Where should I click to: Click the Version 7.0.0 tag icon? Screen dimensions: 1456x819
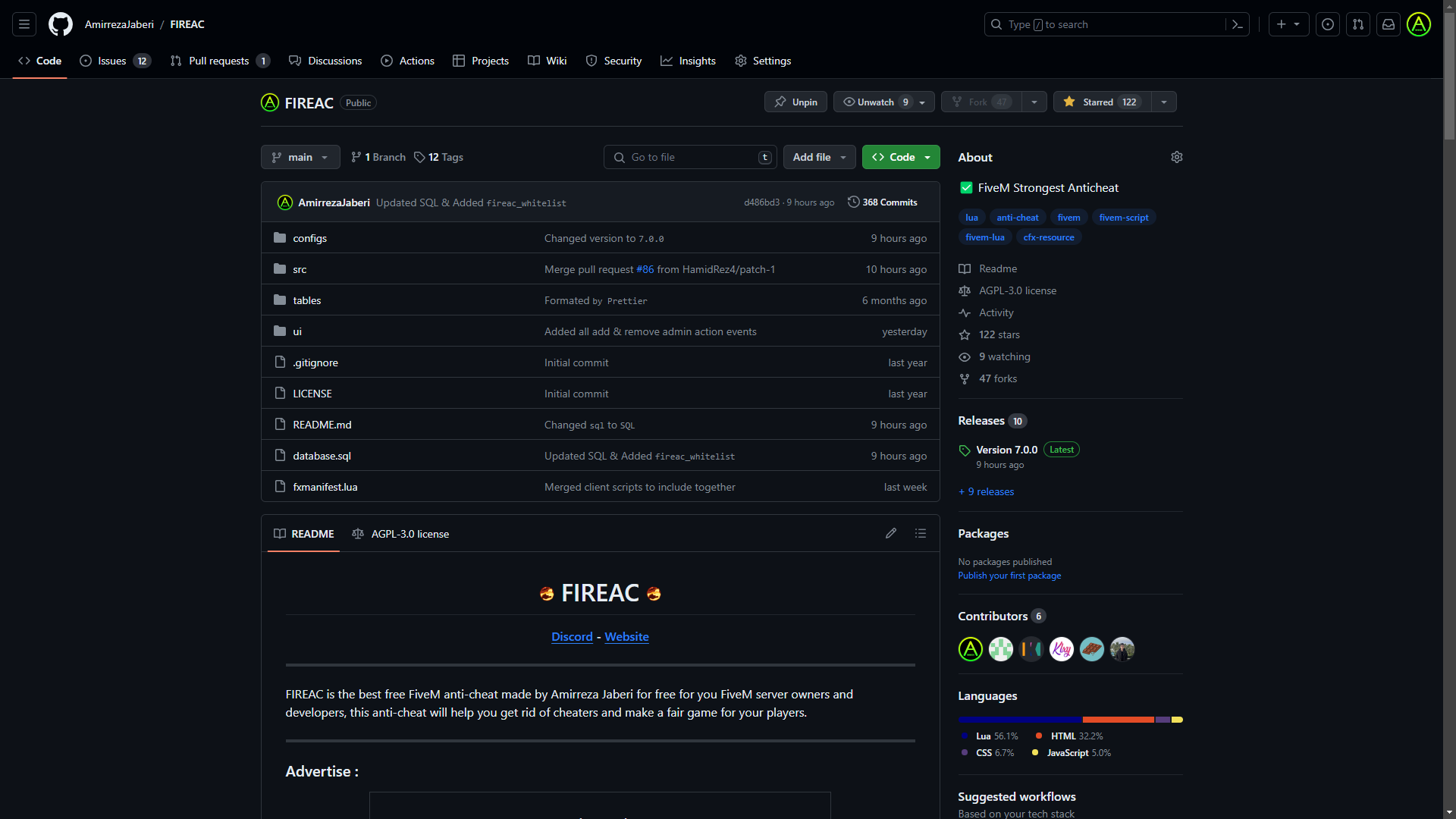(965, 450)
